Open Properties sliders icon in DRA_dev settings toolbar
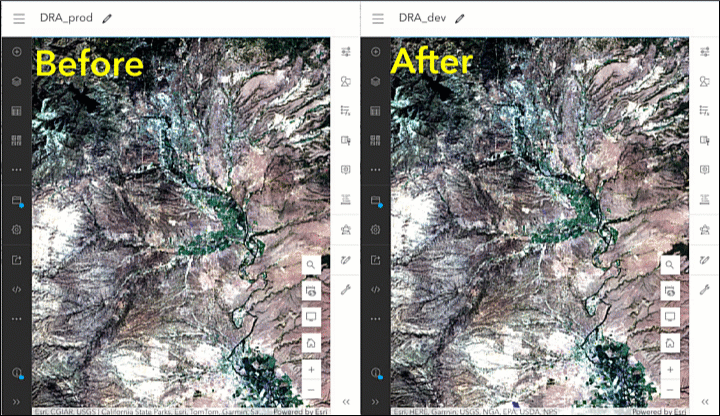720x416 pixels. click(704, 52)
